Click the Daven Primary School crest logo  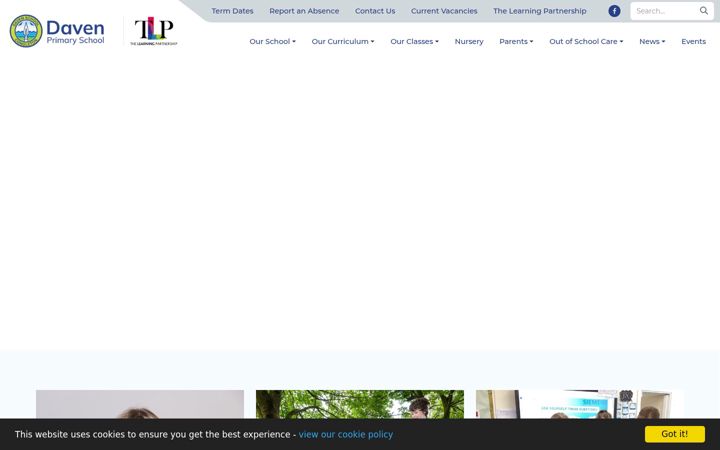[26, 31]
